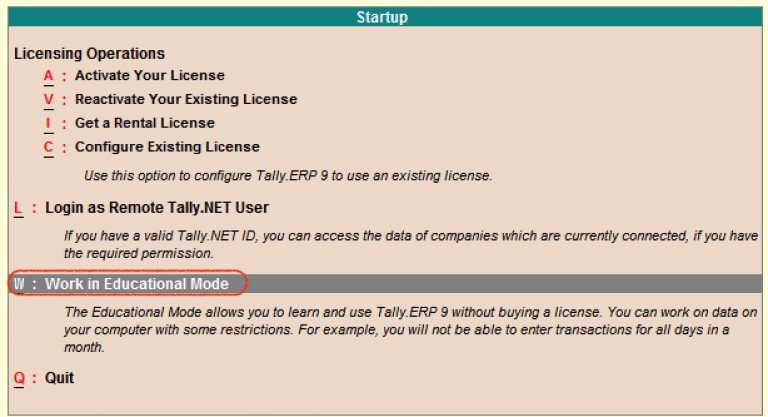Screen dimensions: 768x417
Task: Click the Educational Mode description text
Action: tap(410, 330)
